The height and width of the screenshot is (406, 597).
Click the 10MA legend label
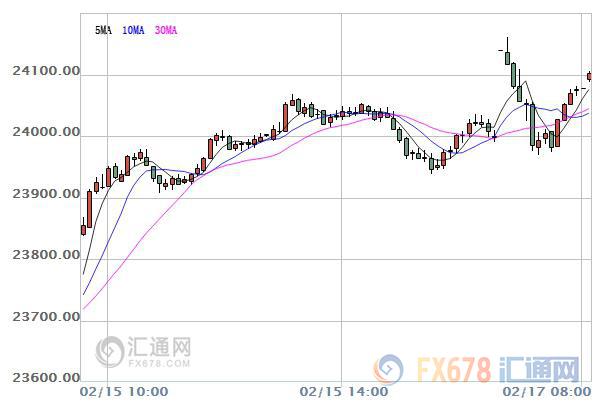pyautogui.click(x=133, y=30)
